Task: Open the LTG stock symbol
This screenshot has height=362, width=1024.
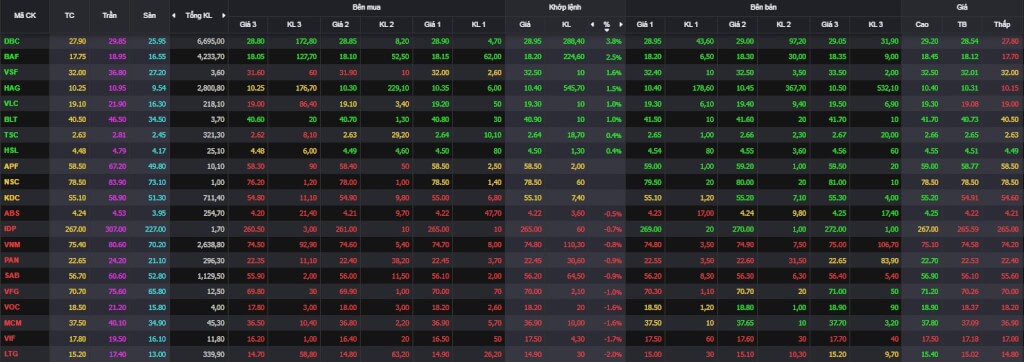Action: point(10,354)
